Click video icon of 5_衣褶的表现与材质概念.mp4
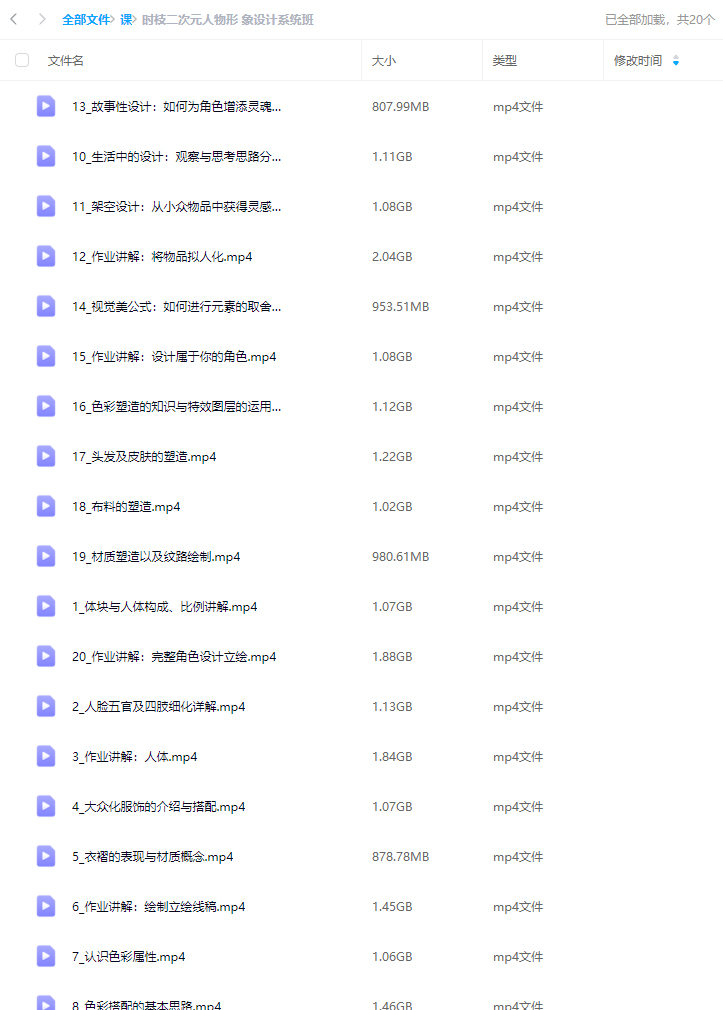The width and height of the screenshot is (723, 1010). tap(46, 856)
